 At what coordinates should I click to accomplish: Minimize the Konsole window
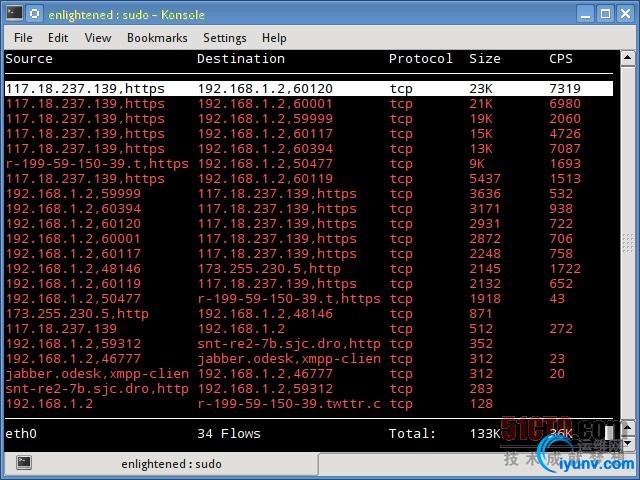586,14
